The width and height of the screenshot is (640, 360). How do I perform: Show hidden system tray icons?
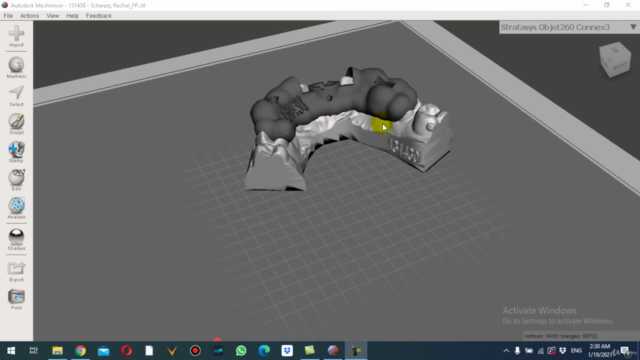[x=506, y=351]
